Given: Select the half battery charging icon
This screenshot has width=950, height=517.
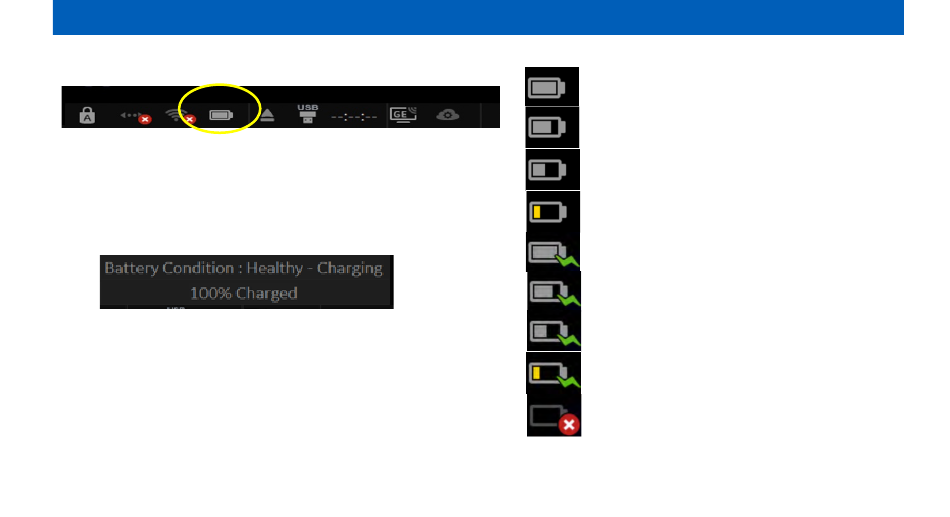Looking at the screenshot, I should tap(554, 332).
